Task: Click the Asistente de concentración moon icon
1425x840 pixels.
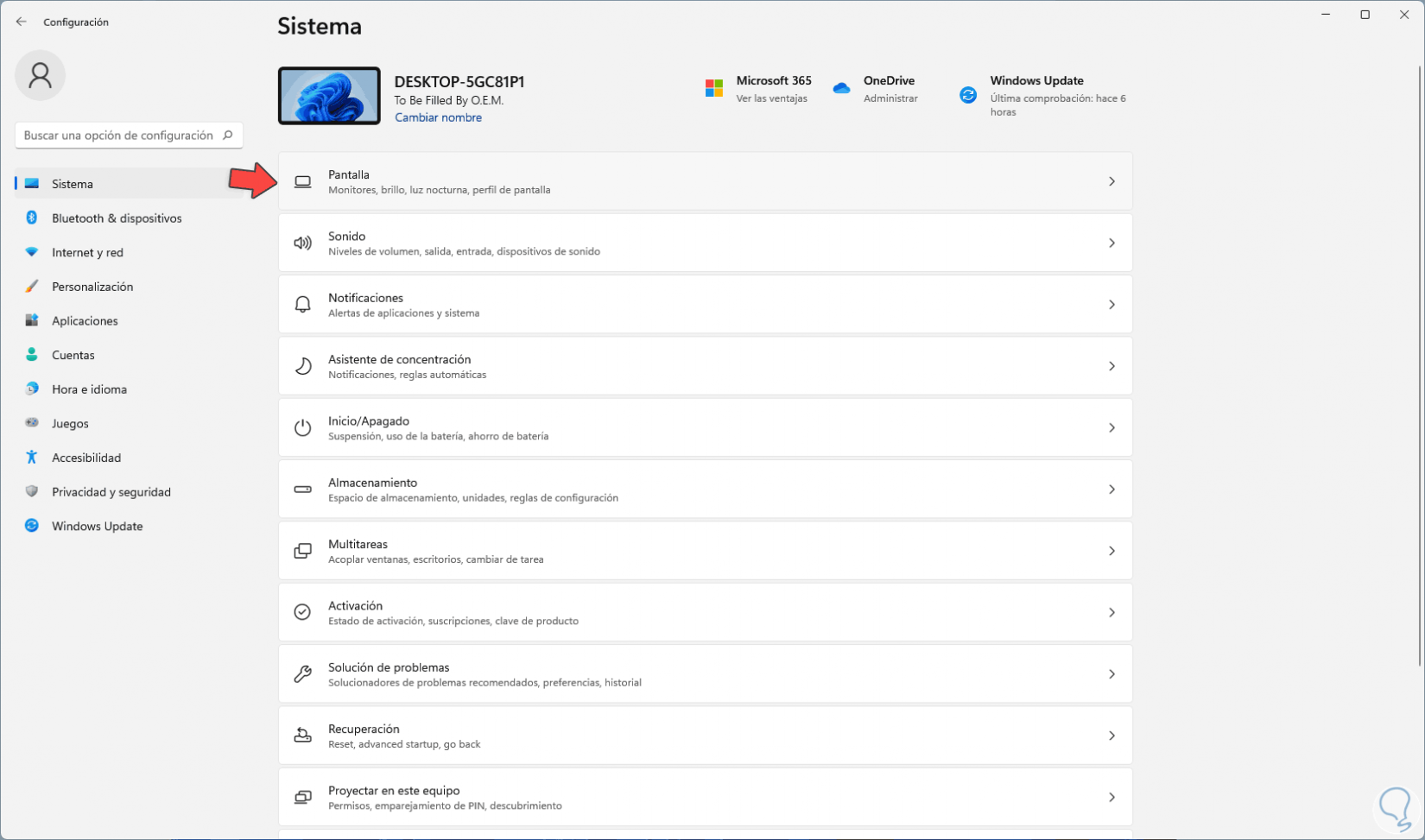Action: tap(302, 366)
